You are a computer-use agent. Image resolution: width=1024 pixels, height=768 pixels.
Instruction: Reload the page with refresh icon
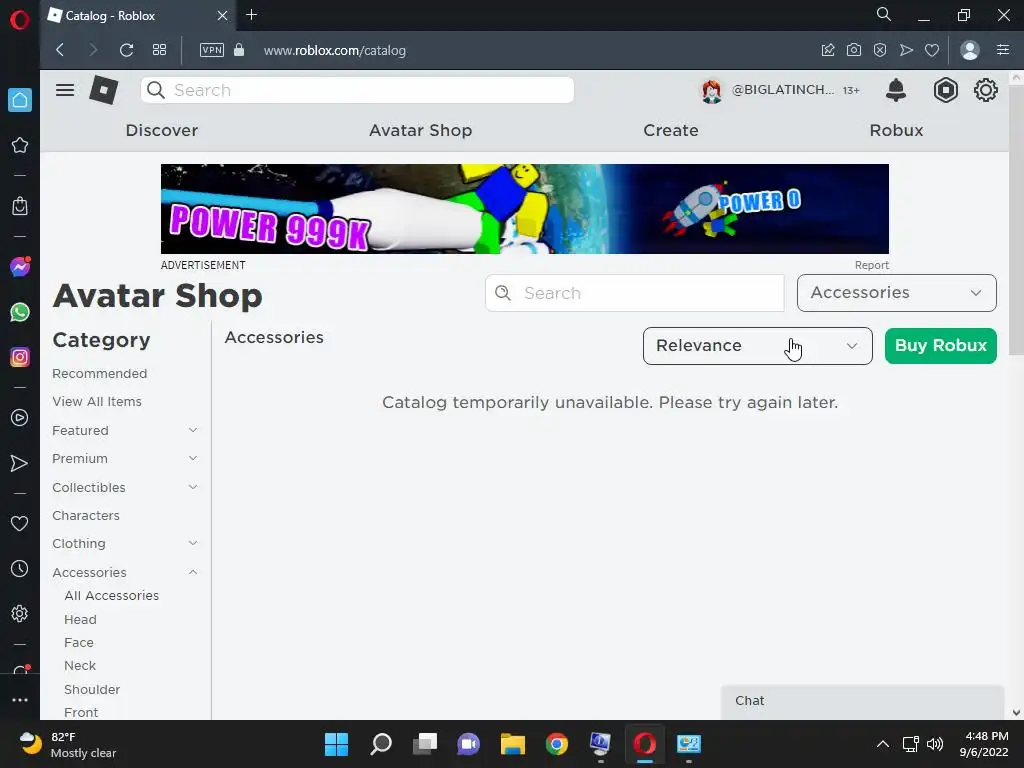pos(127,50)
